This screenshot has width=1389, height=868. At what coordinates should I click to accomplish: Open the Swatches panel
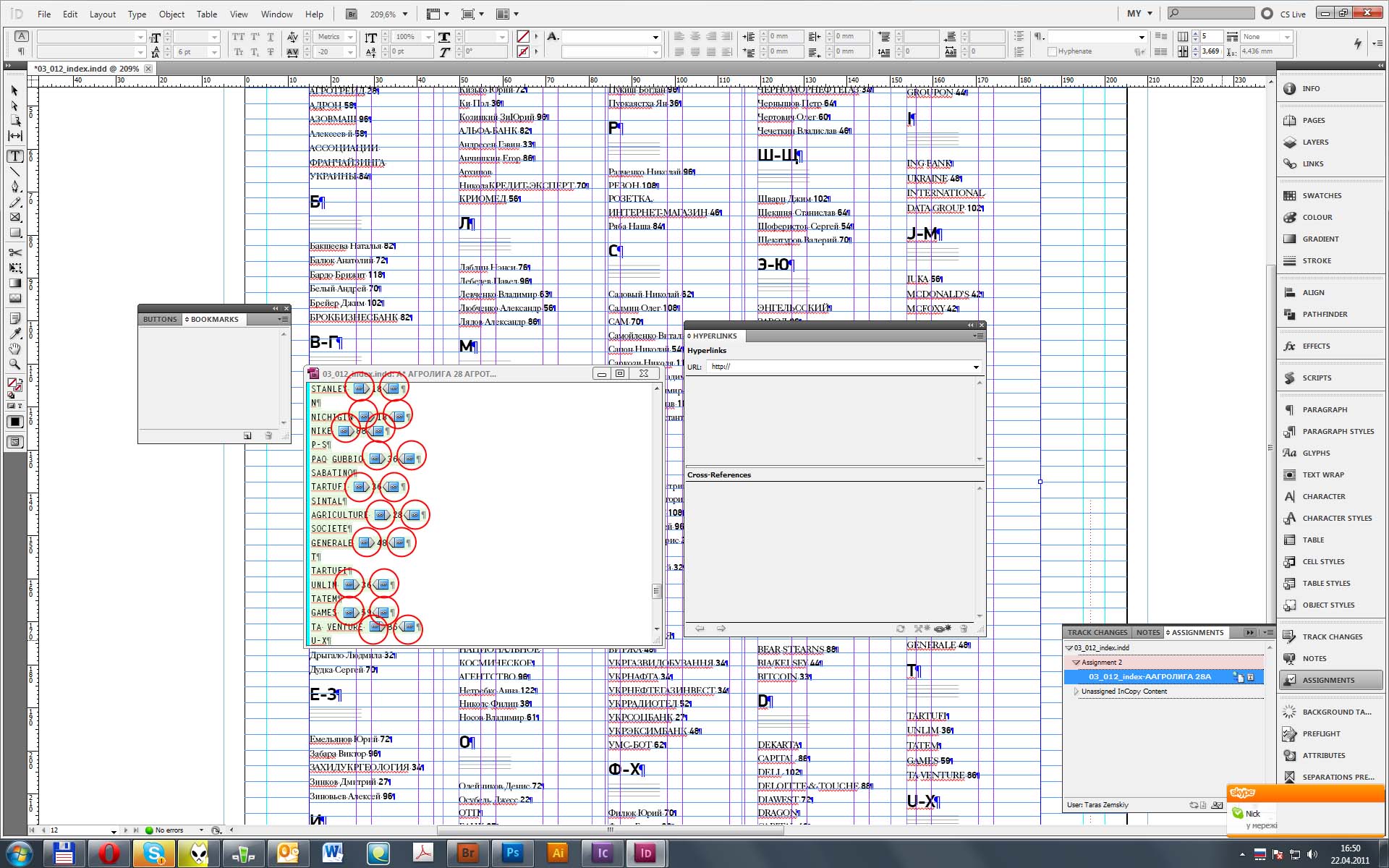click(1321, 195)
